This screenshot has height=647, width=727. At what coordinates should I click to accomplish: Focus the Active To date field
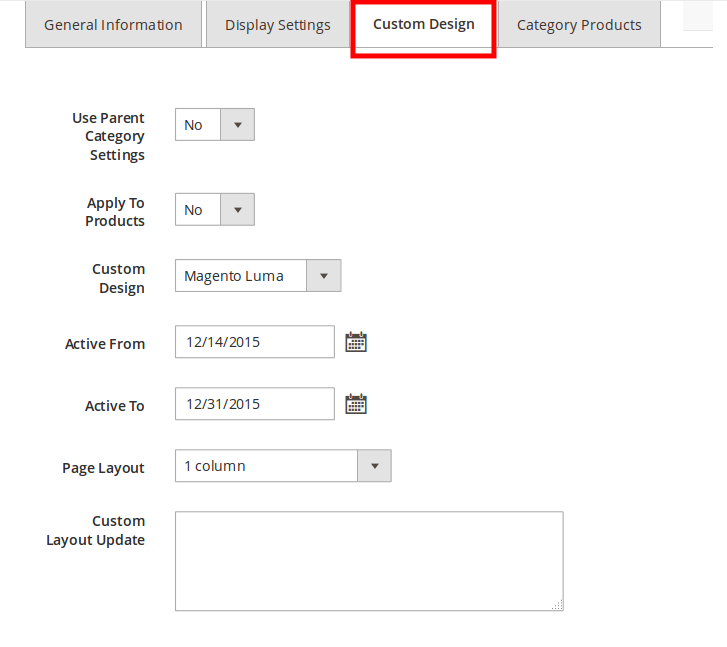coord(254,404)
